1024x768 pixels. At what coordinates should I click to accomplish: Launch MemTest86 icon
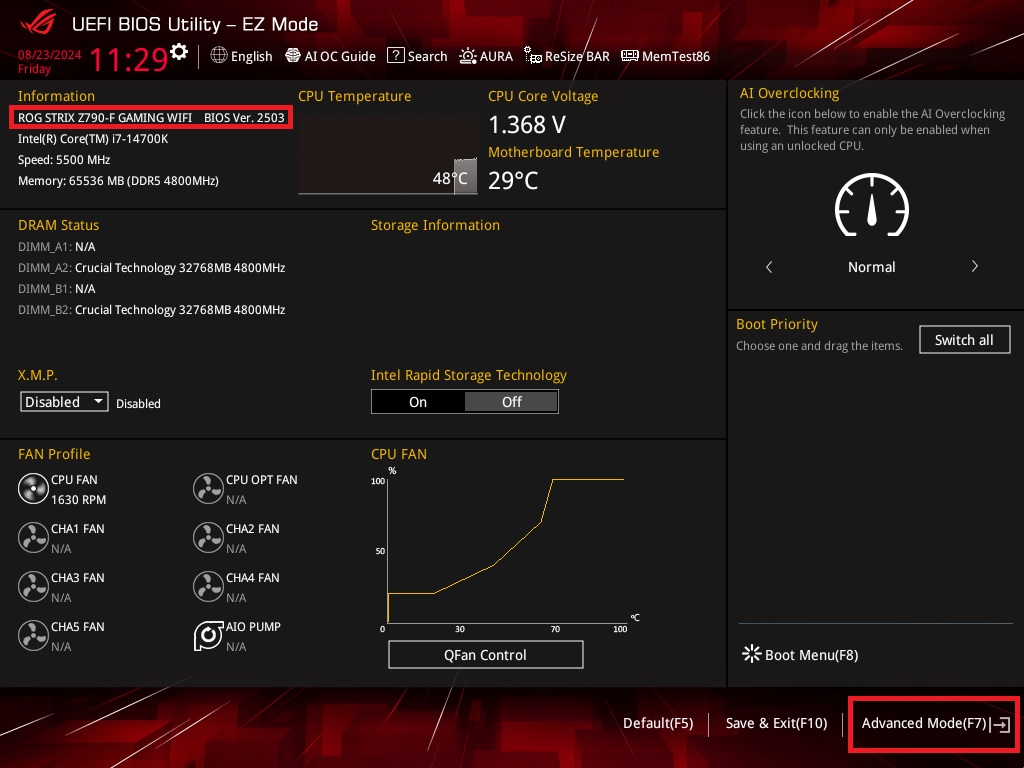click(630, 56)
